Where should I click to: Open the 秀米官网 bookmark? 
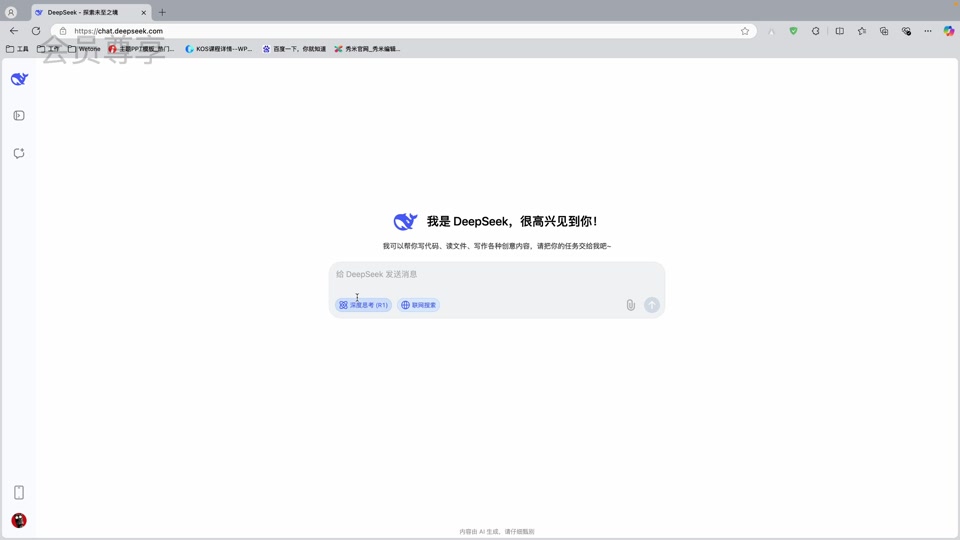[x=367, y=49]
